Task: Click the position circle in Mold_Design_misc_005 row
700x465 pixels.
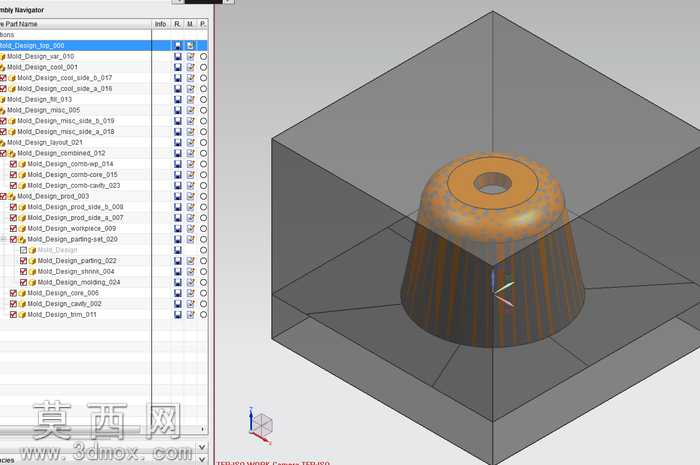Action: pyautogui.click(x=203, y=110)
